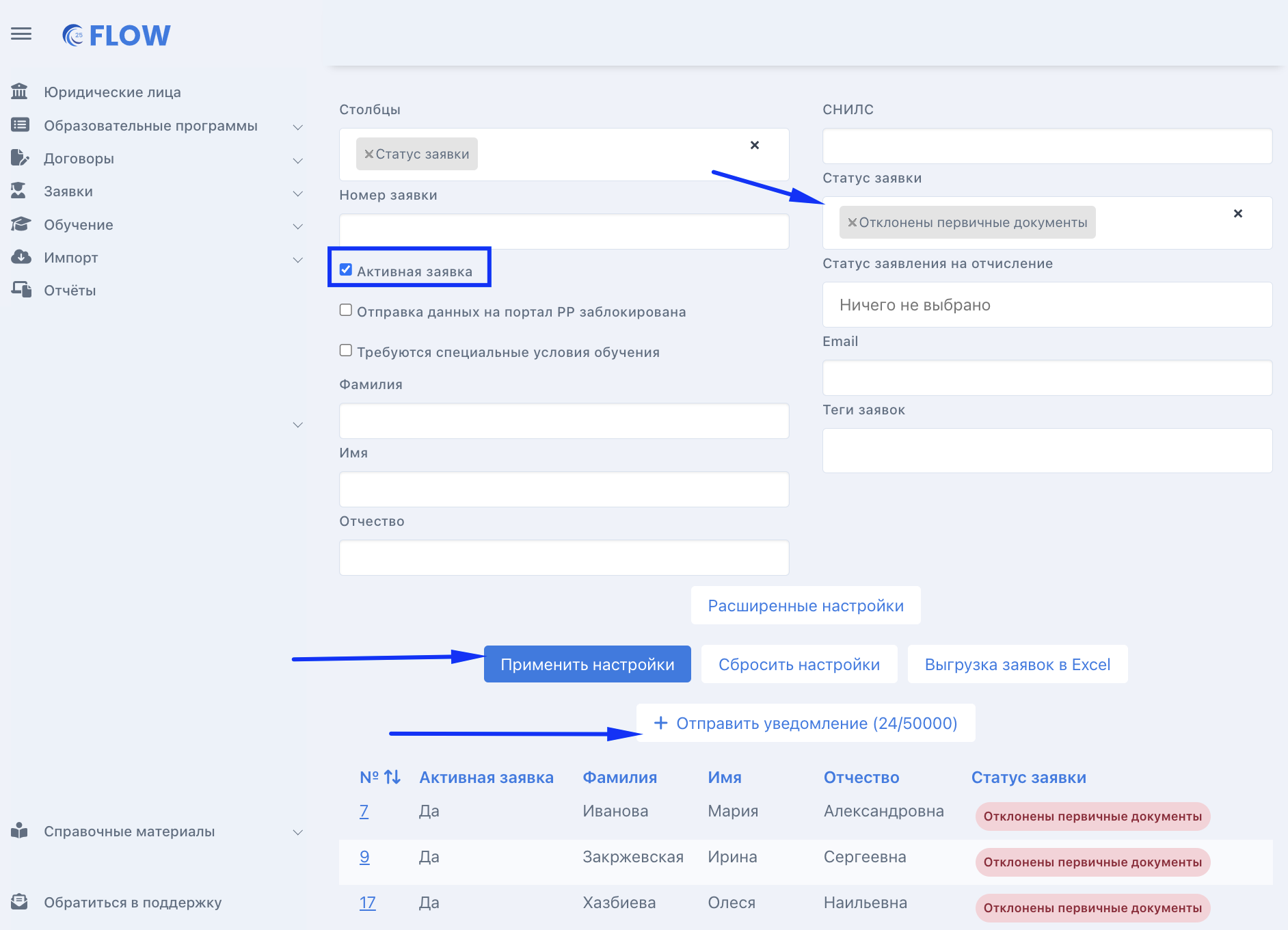Sort by Отчество column header
Screen dimensions: 1288x930
(x=861, y=778)
